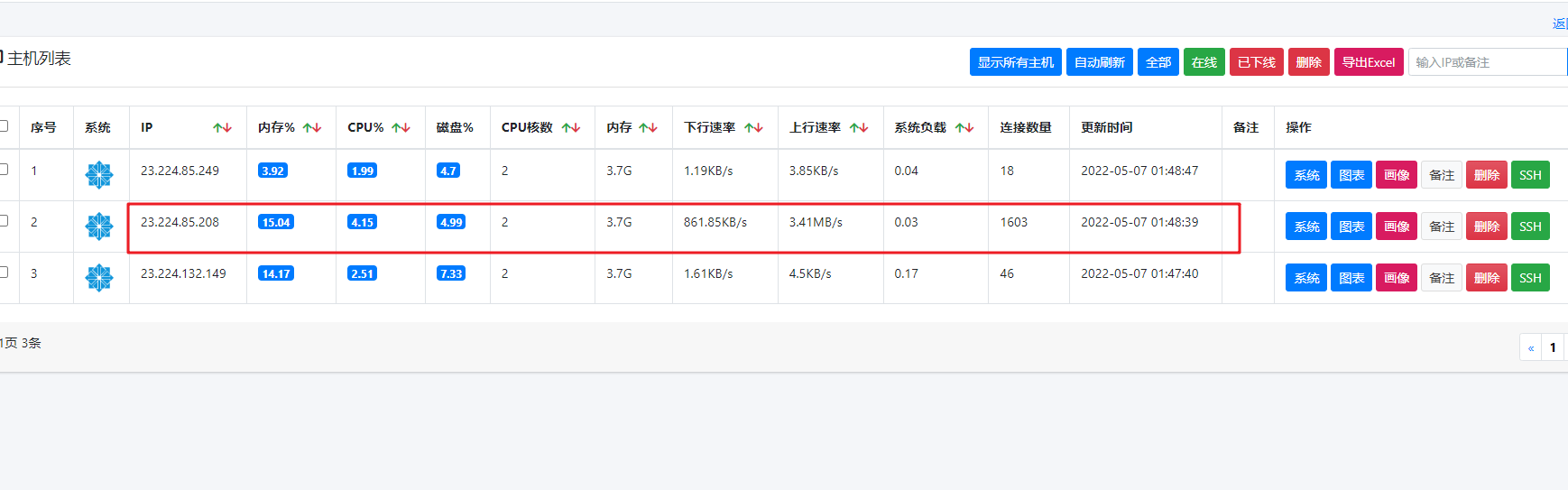1568x490 pixels.
Task: Filter hosts by 在线 status
Action: [x=1204, y=62]
